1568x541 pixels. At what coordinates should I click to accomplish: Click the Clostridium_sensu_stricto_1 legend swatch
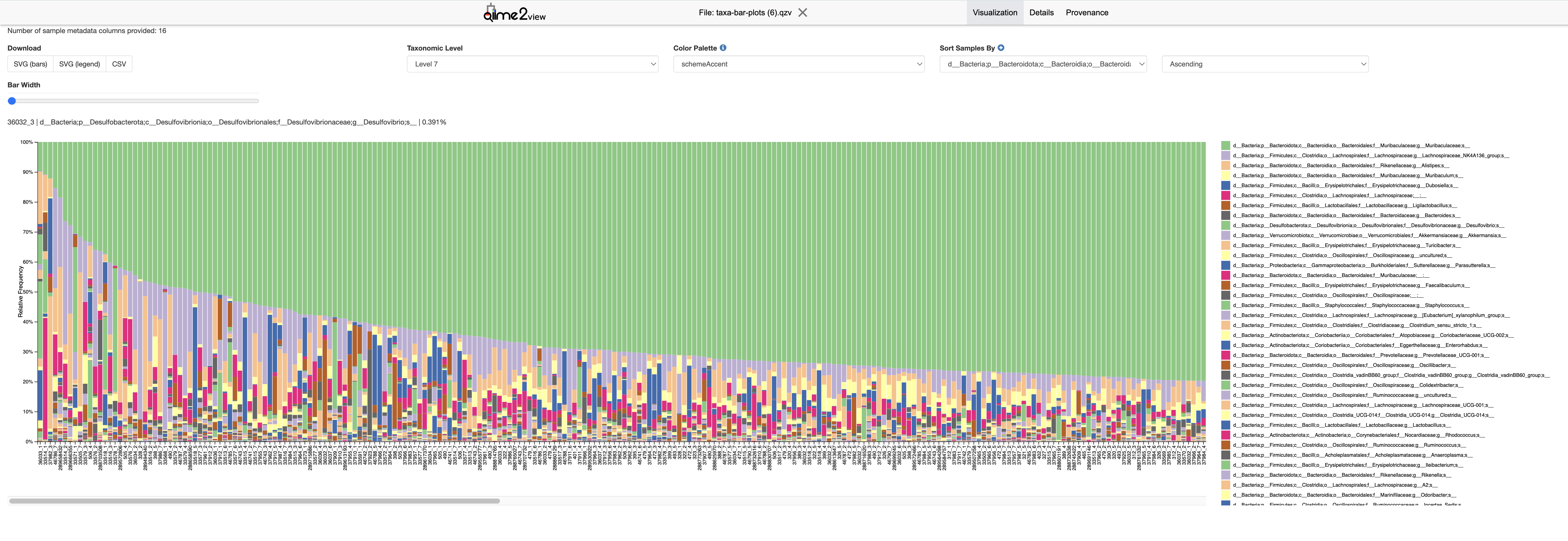click(1225, 325)
